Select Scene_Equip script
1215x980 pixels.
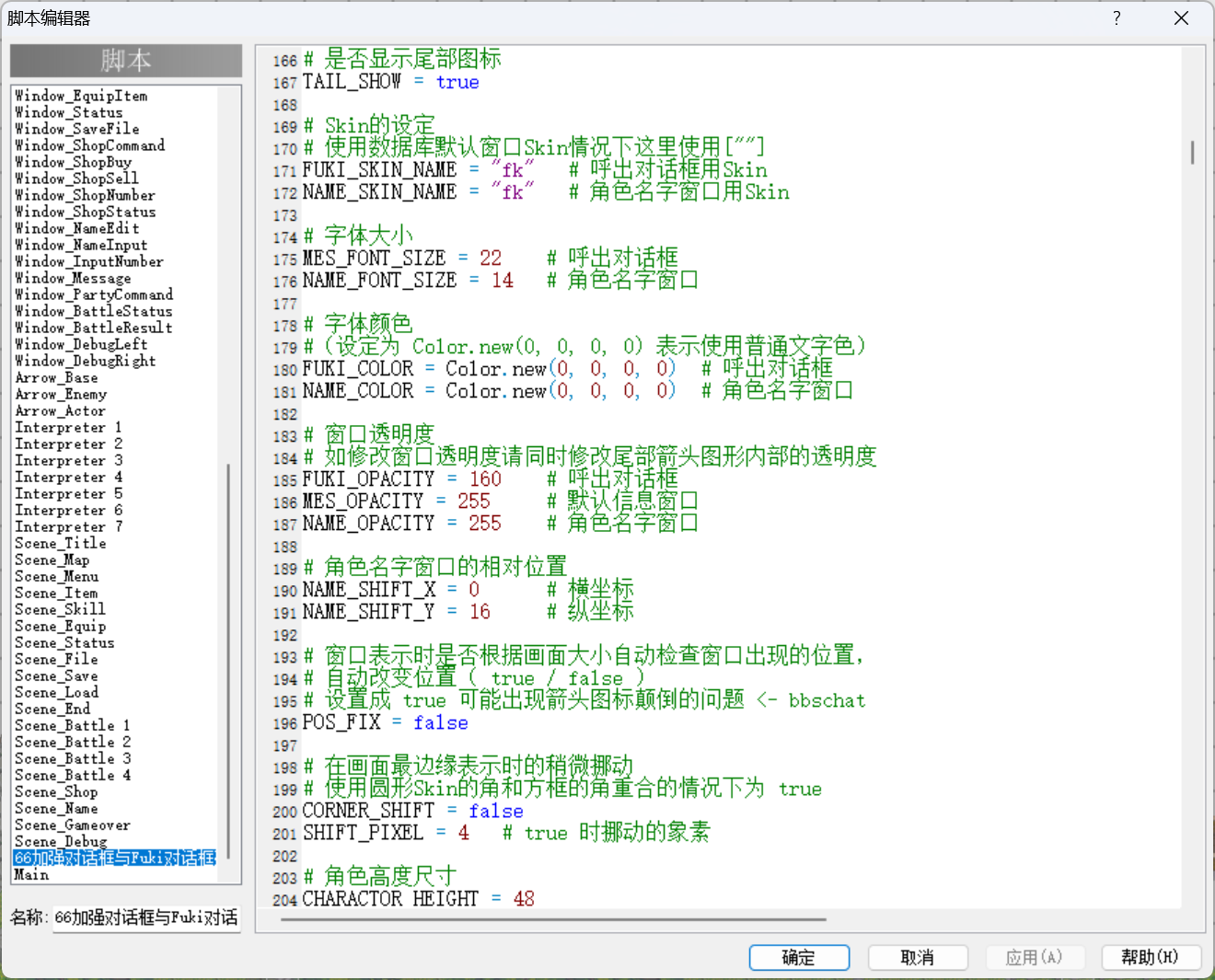(60, 626)
